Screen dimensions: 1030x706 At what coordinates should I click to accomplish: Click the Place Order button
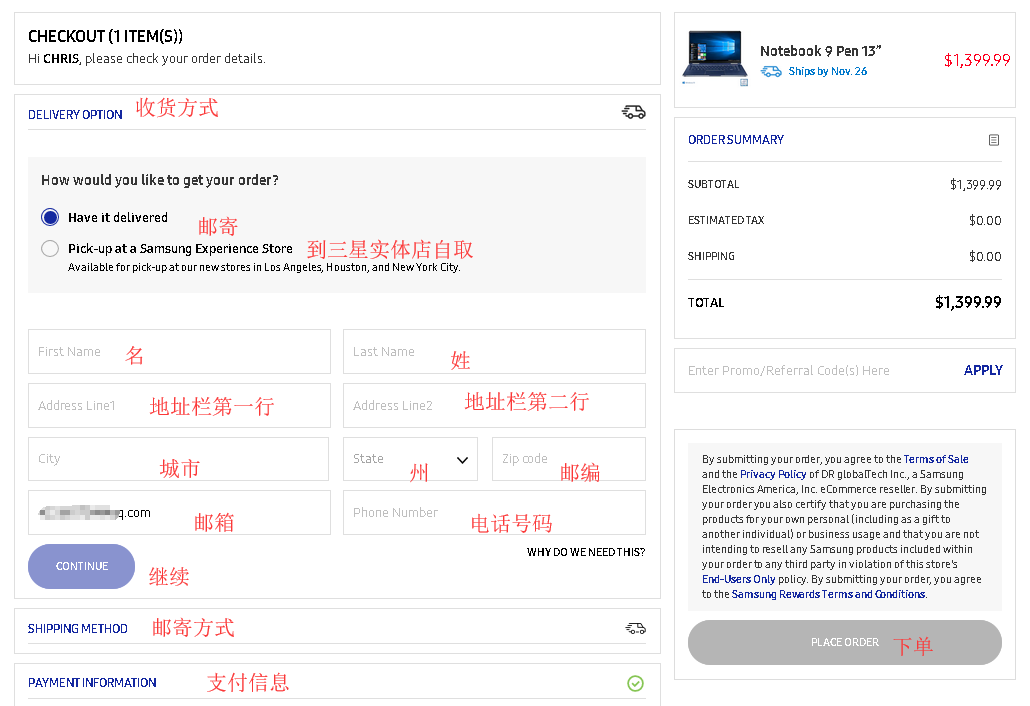click(x=844, y=642)
